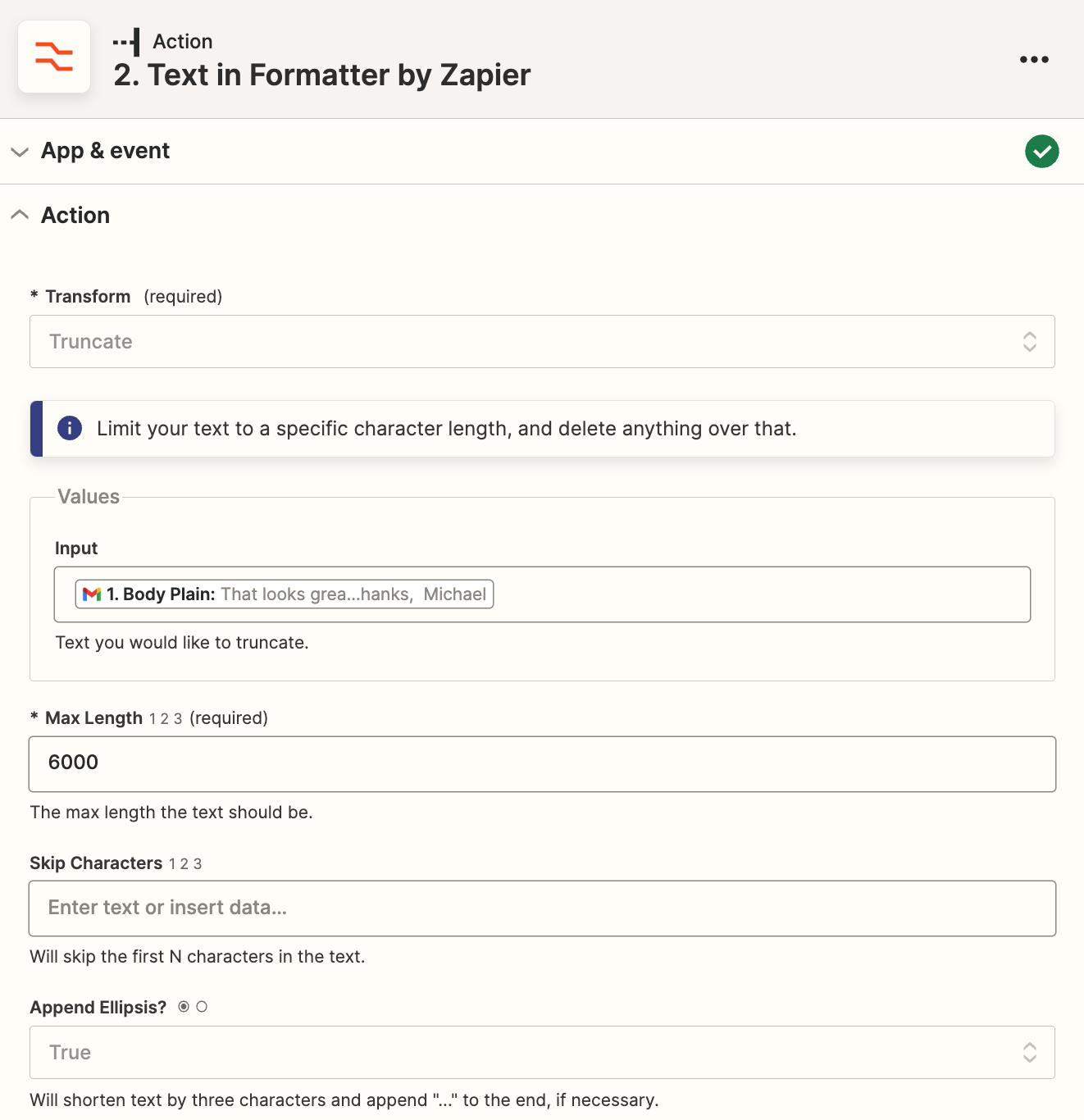1084x1120 pixels.
Task: Open the Append Ellipsis dropdown showing True
Action: (x=542, y=1052)
